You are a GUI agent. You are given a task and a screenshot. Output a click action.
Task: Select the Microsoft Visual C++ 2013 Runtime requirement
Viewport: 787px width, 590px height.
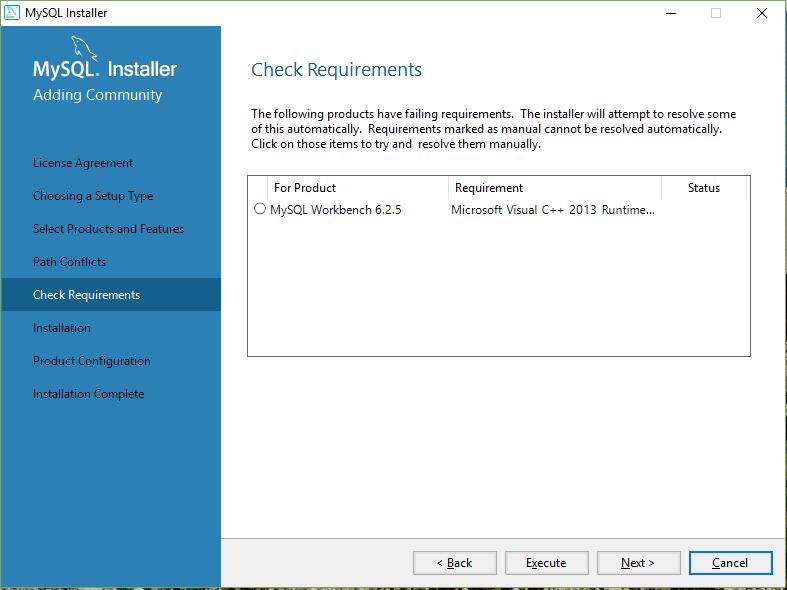coord(553,210)
